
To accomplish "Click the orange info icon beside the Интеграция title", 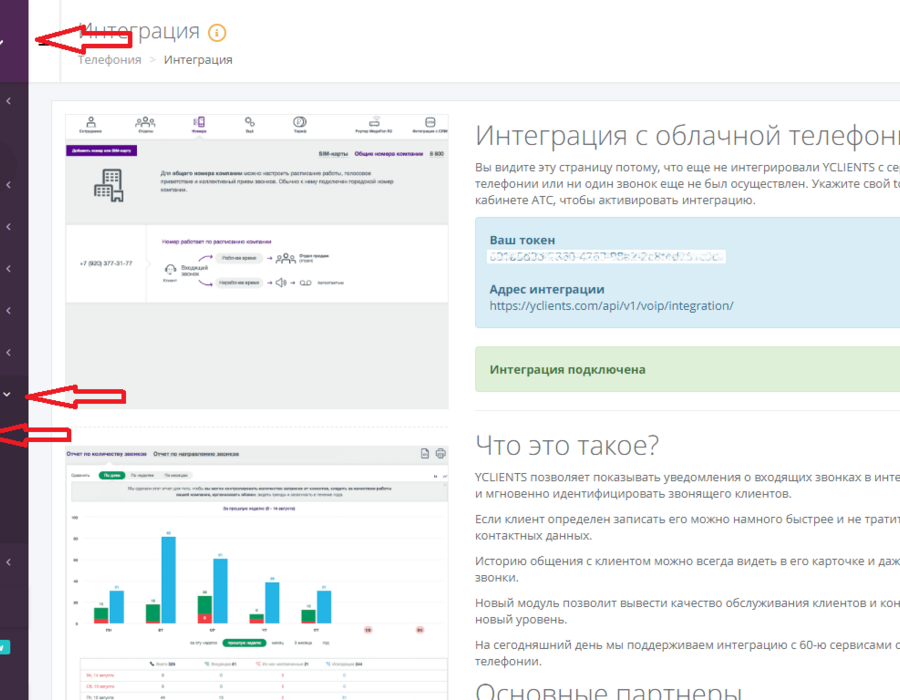I will [x=217, y=33].
